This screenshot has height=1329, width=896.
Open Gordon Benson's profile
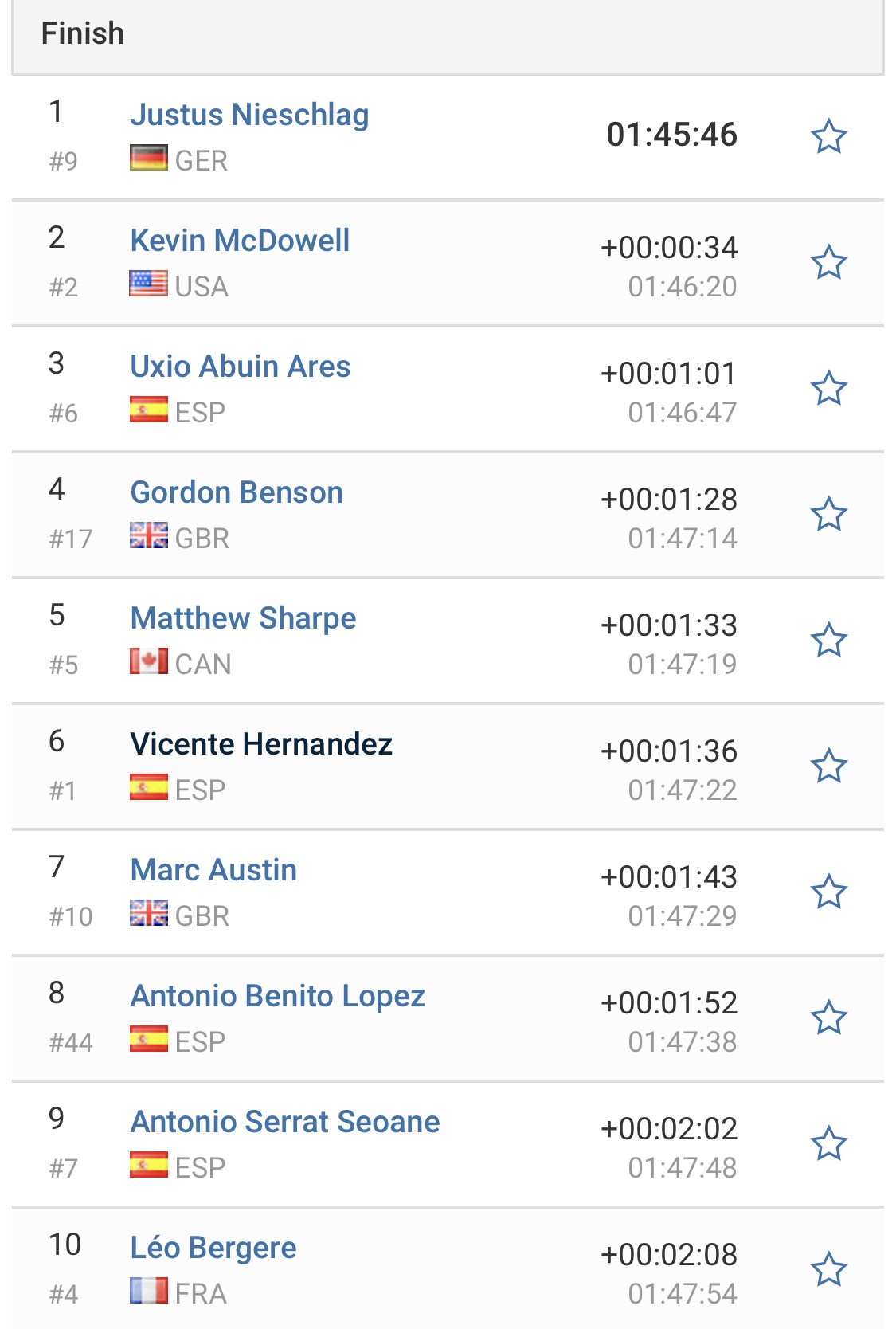(x=237, y=492)
